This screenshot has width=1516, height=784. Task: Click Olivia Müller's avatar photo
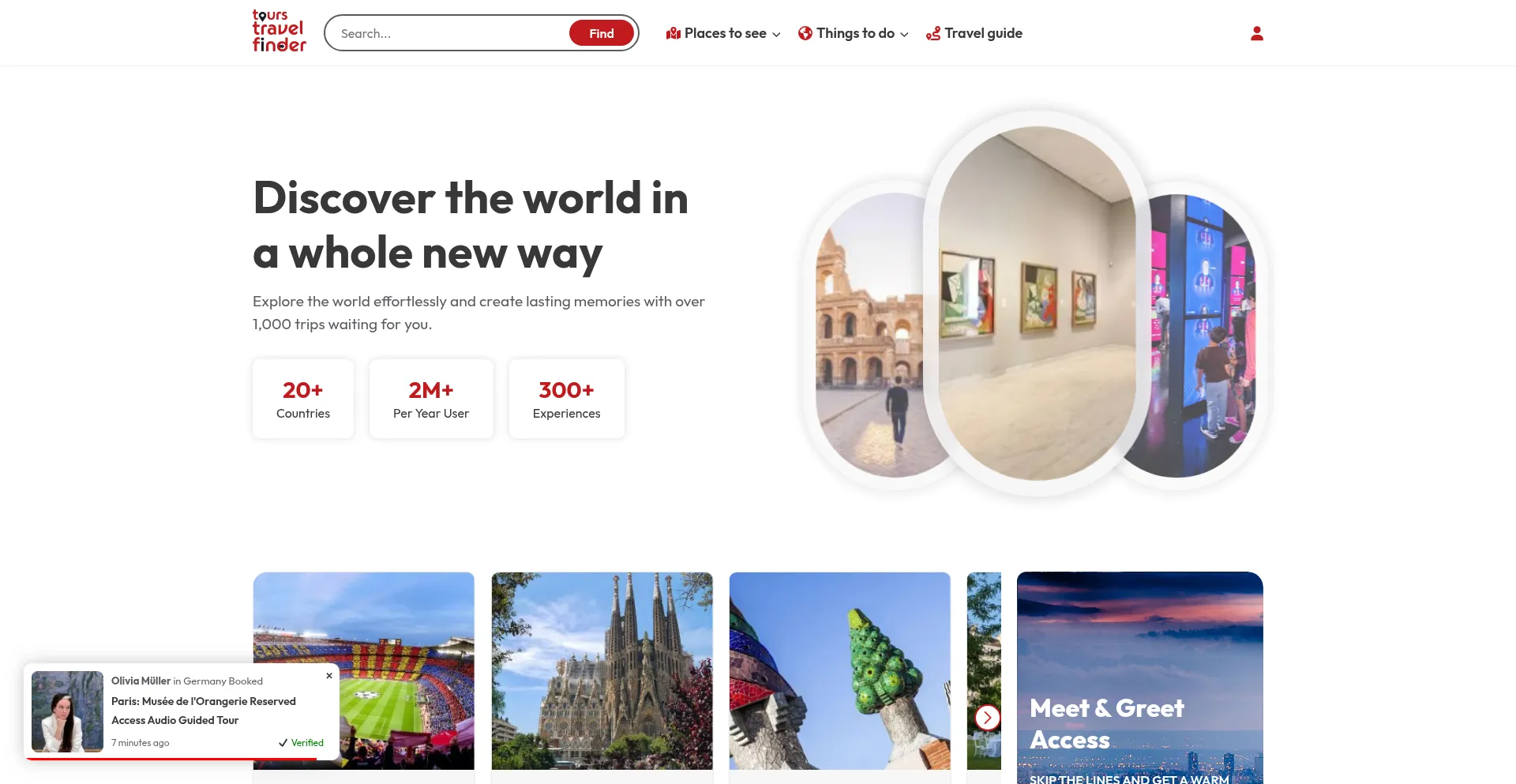pos(67,711)
